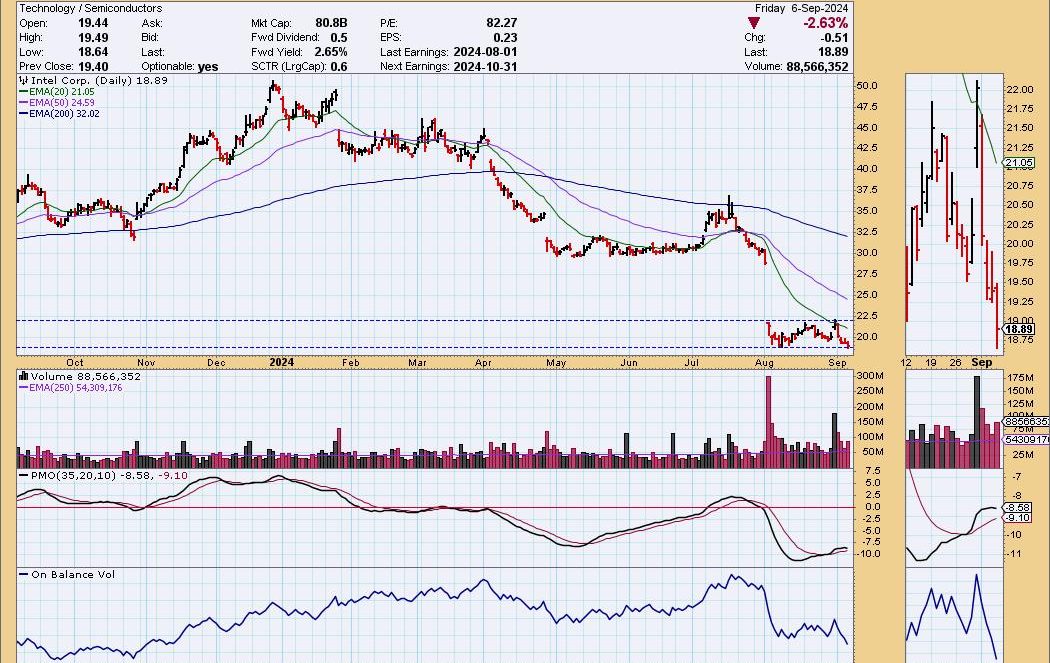This screenshot has height=663, width=1050.
Task: Click the red down-triangle change indicator
Action: (753, 23)
